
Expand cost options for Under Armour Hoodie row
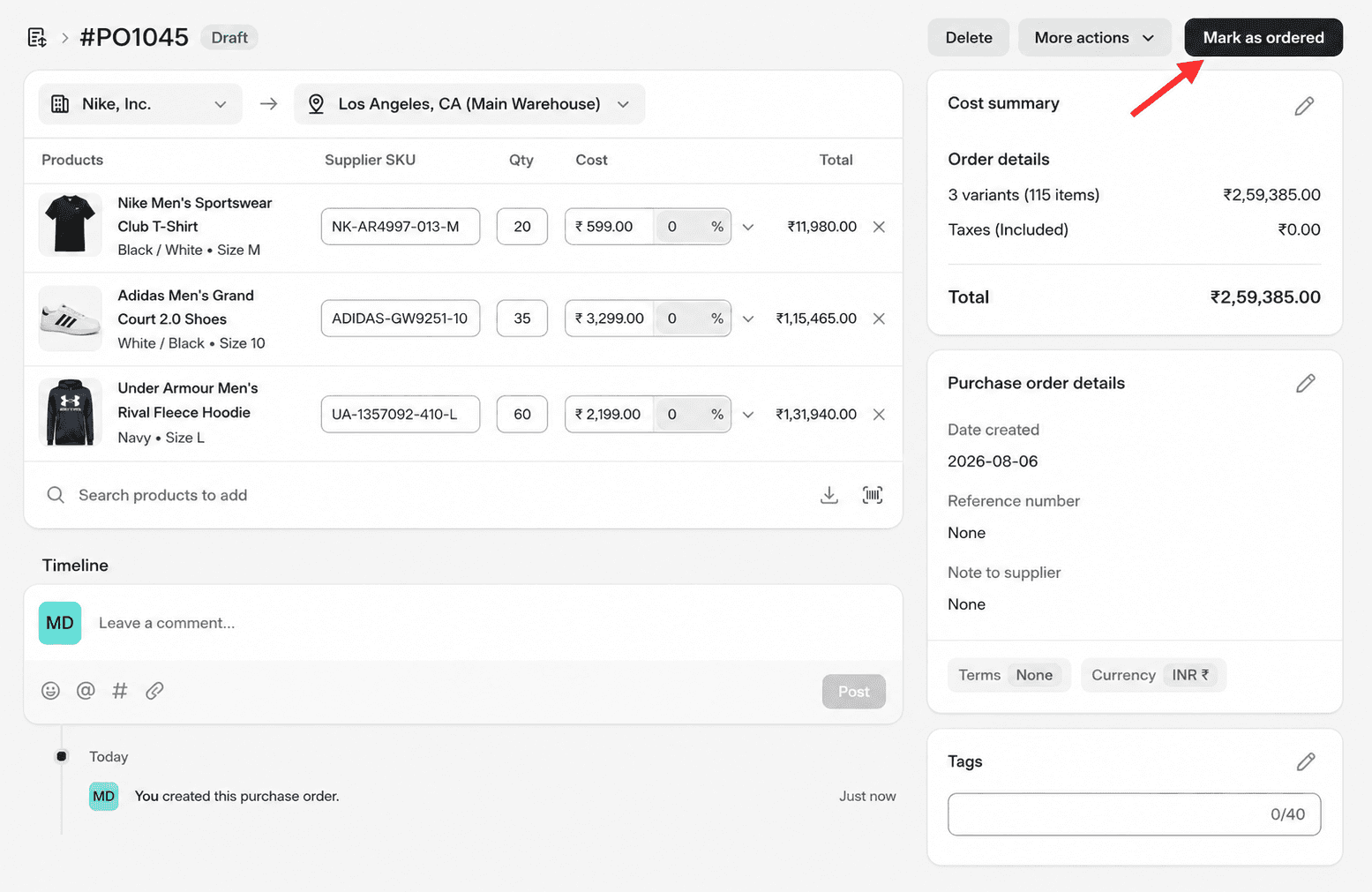click(748, 415)
